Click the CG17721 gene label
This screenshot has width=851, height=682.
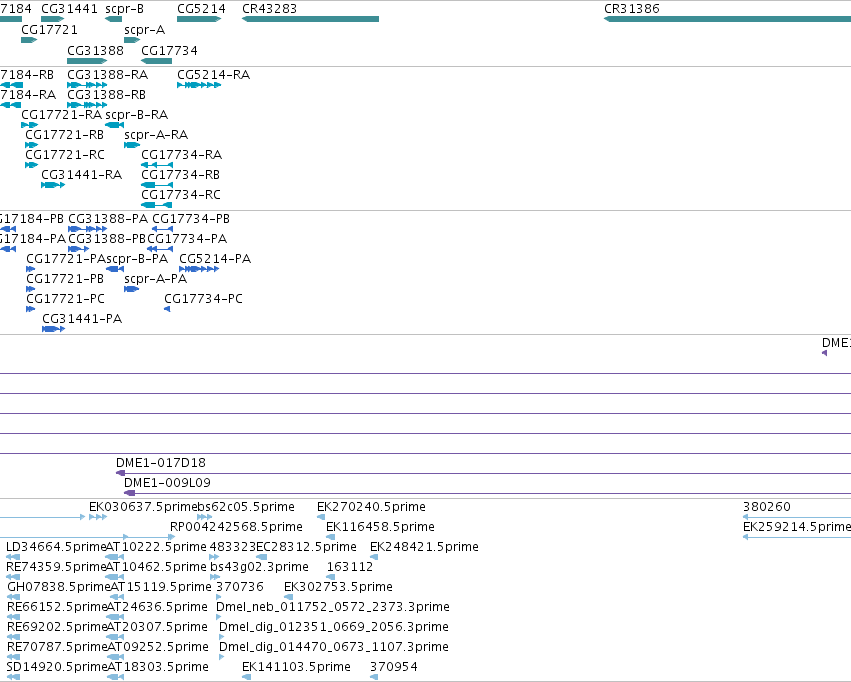49,29
